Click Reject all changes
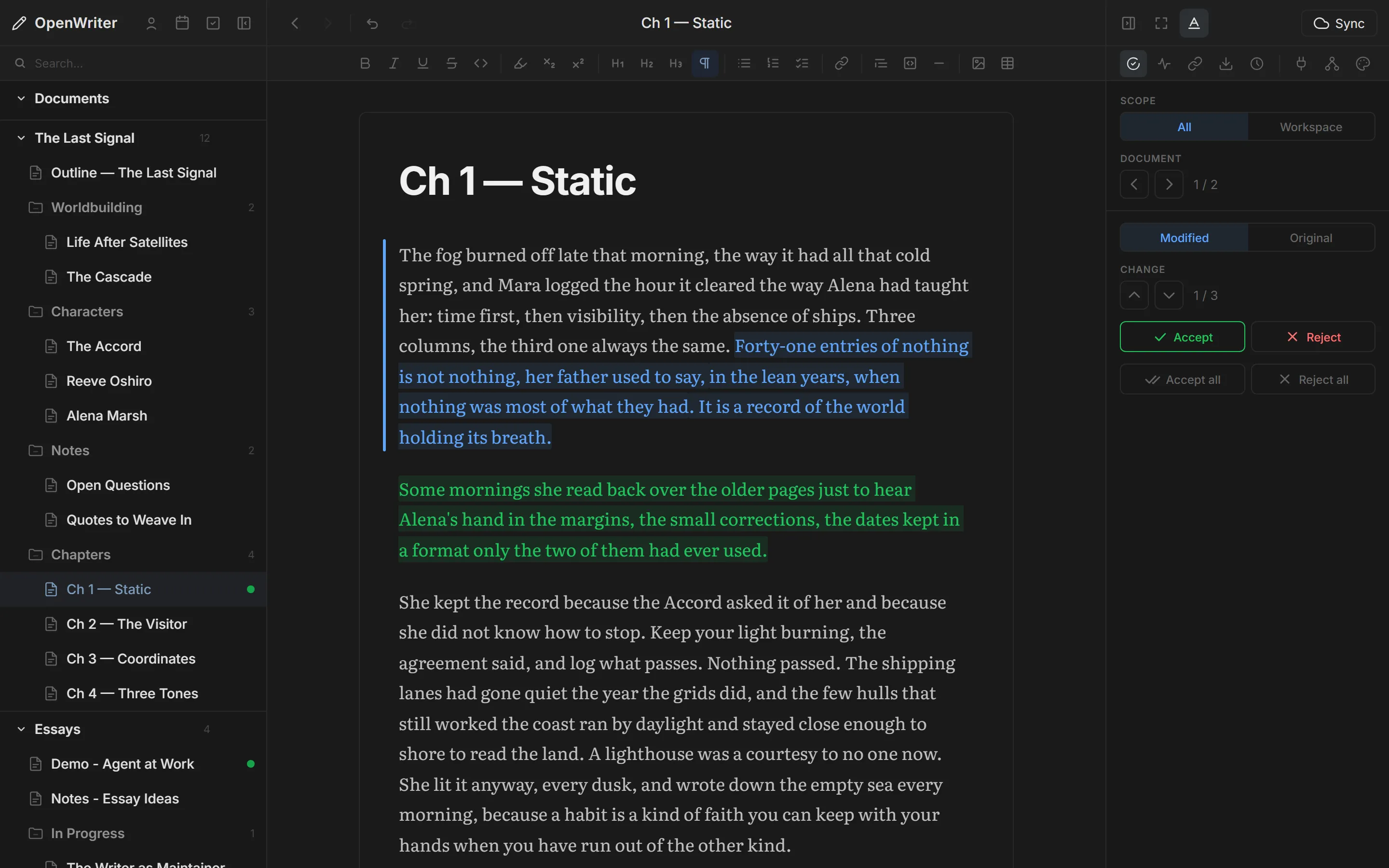 tap(1313, 380)
